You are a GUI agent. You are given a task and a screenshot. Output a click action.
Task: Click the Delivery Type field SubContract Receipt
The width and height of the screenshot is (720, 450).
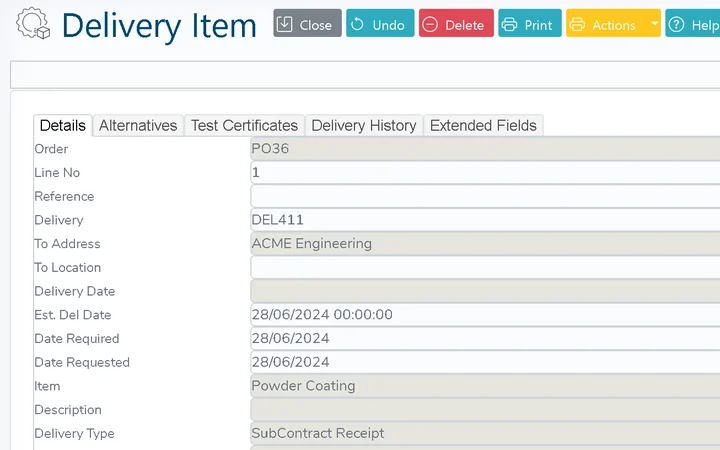coord(485,433)
